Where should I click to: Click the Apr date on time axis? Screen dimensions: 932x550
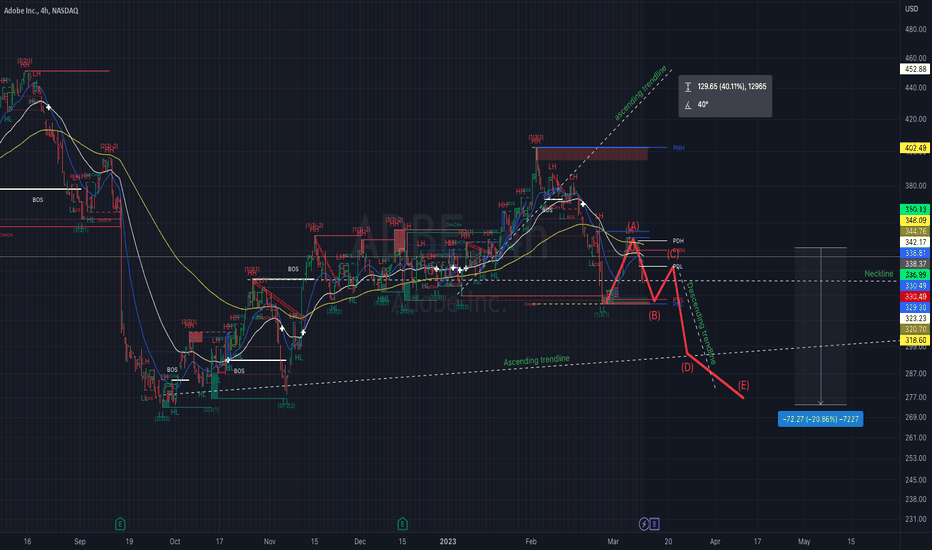715,542
